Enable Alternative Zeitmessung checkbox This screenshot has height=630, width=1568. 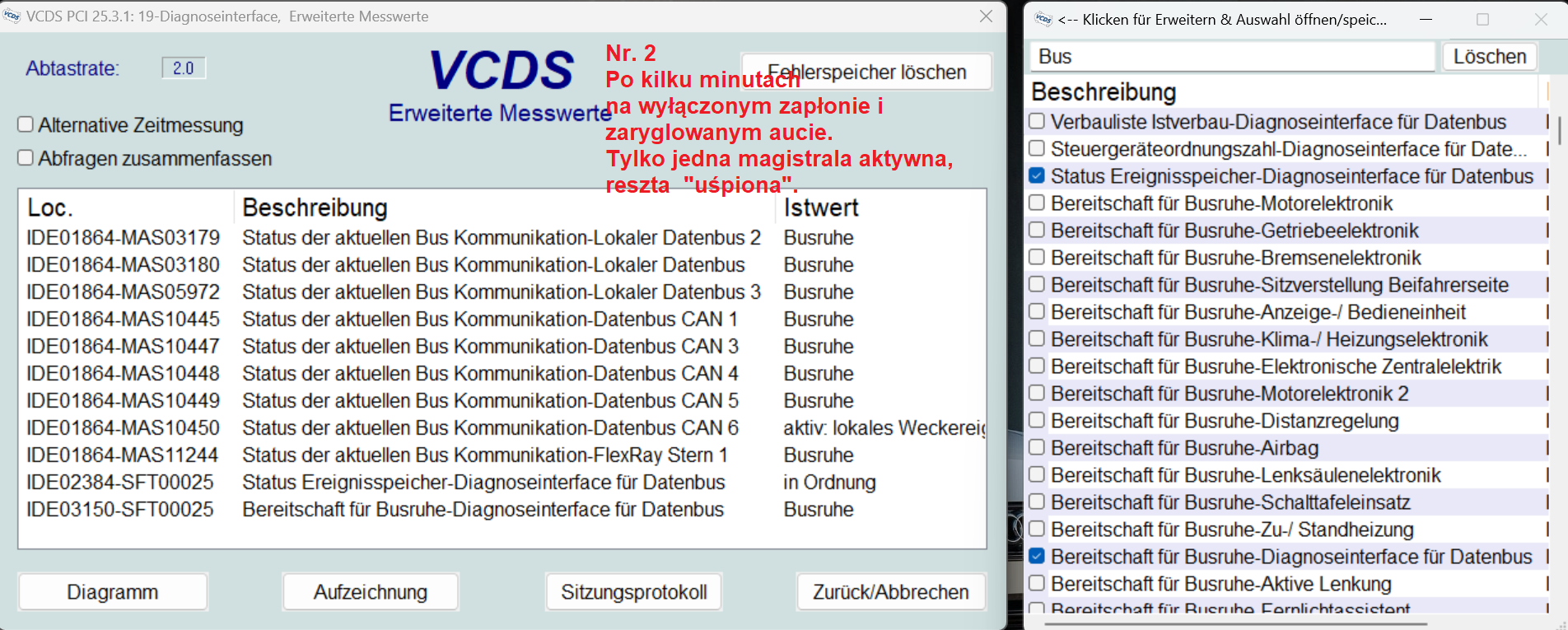click(x=26, y=124)
